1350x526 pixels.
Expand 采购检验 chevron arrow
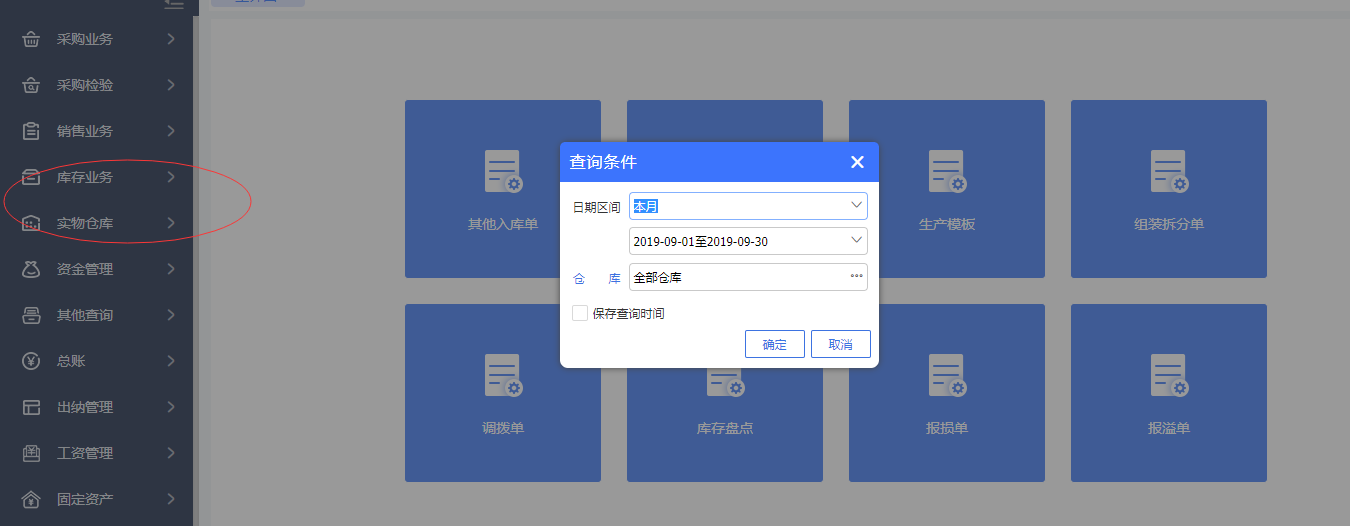172,85
